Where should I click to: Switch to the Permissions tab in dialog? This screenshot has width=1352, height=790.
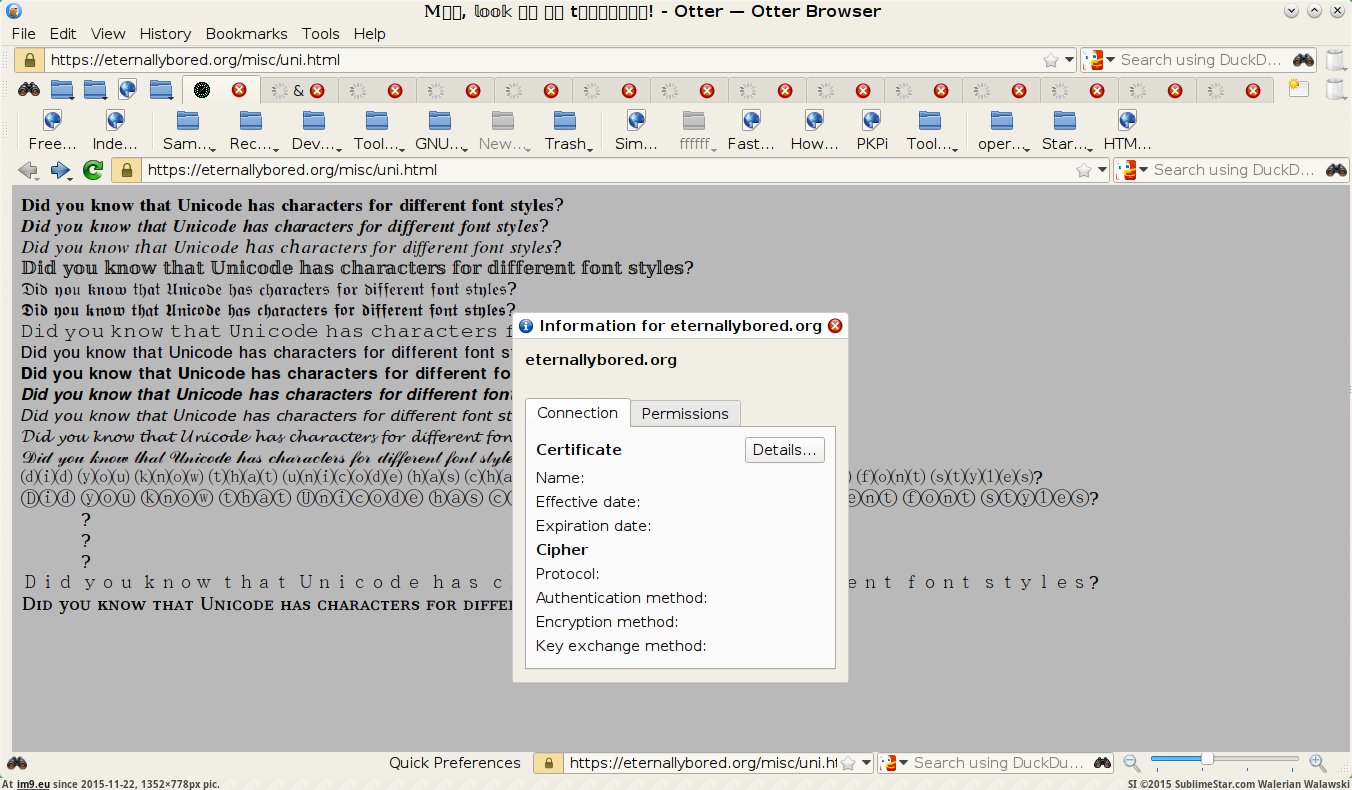(x=685, y=413)
